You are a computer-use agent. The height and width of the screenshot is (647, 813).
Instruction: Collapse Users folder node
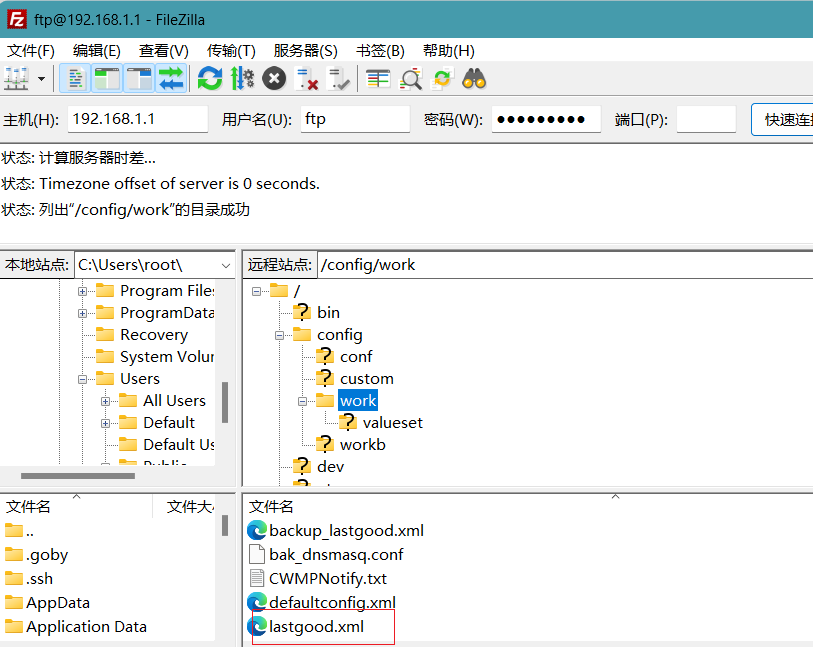(82, 379)
